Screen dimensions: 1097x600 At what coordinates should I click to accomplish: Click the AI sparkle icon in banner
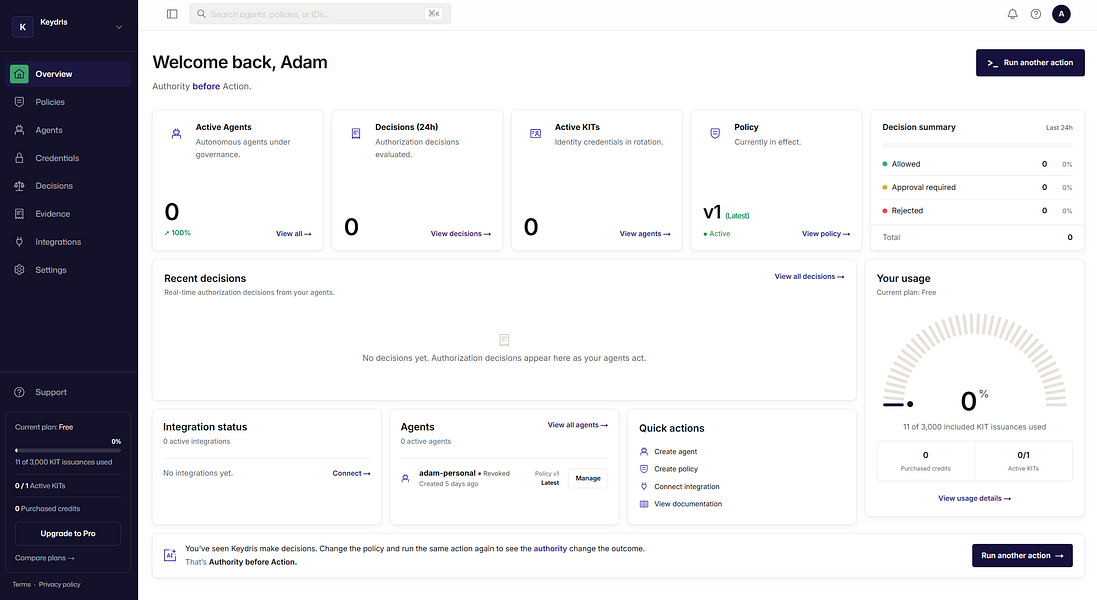170,555
